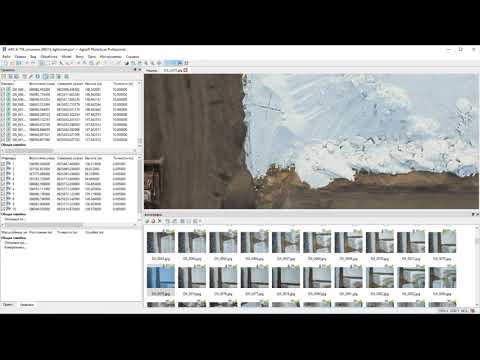Open the Файл menu

coord(6,57)
